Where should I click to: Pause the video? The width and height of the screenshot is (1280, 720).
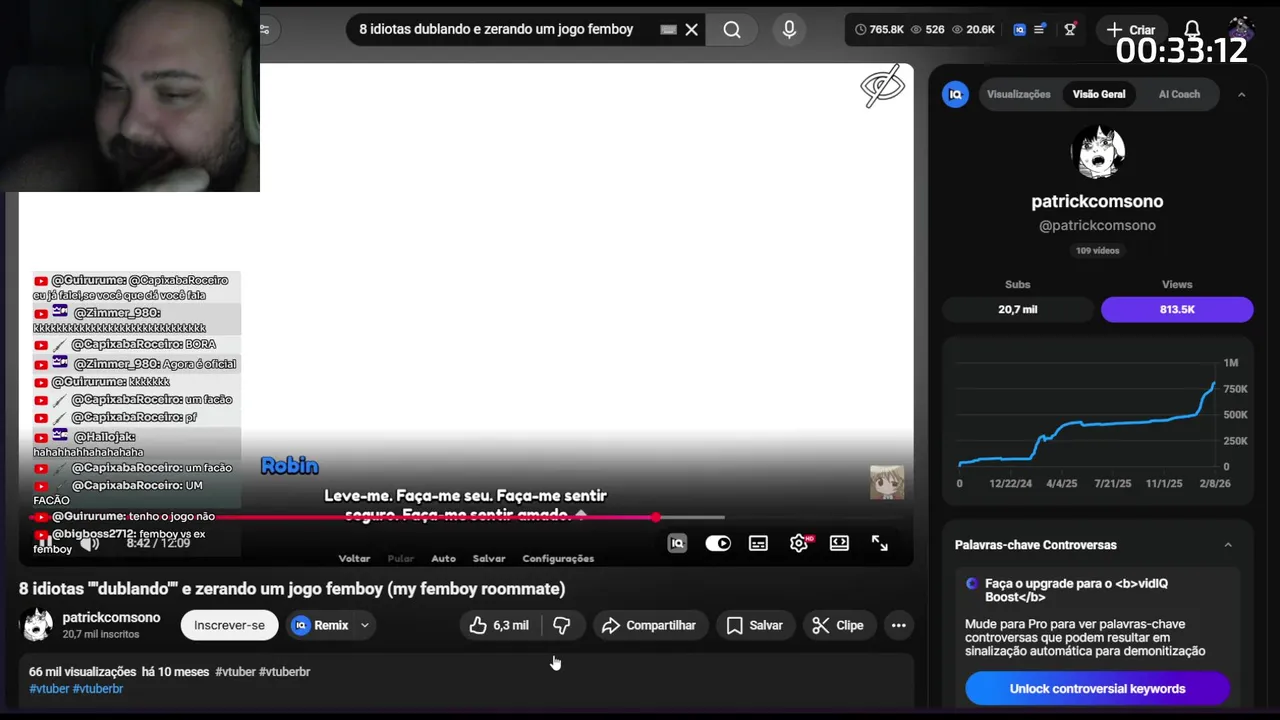tap(45, 543)
